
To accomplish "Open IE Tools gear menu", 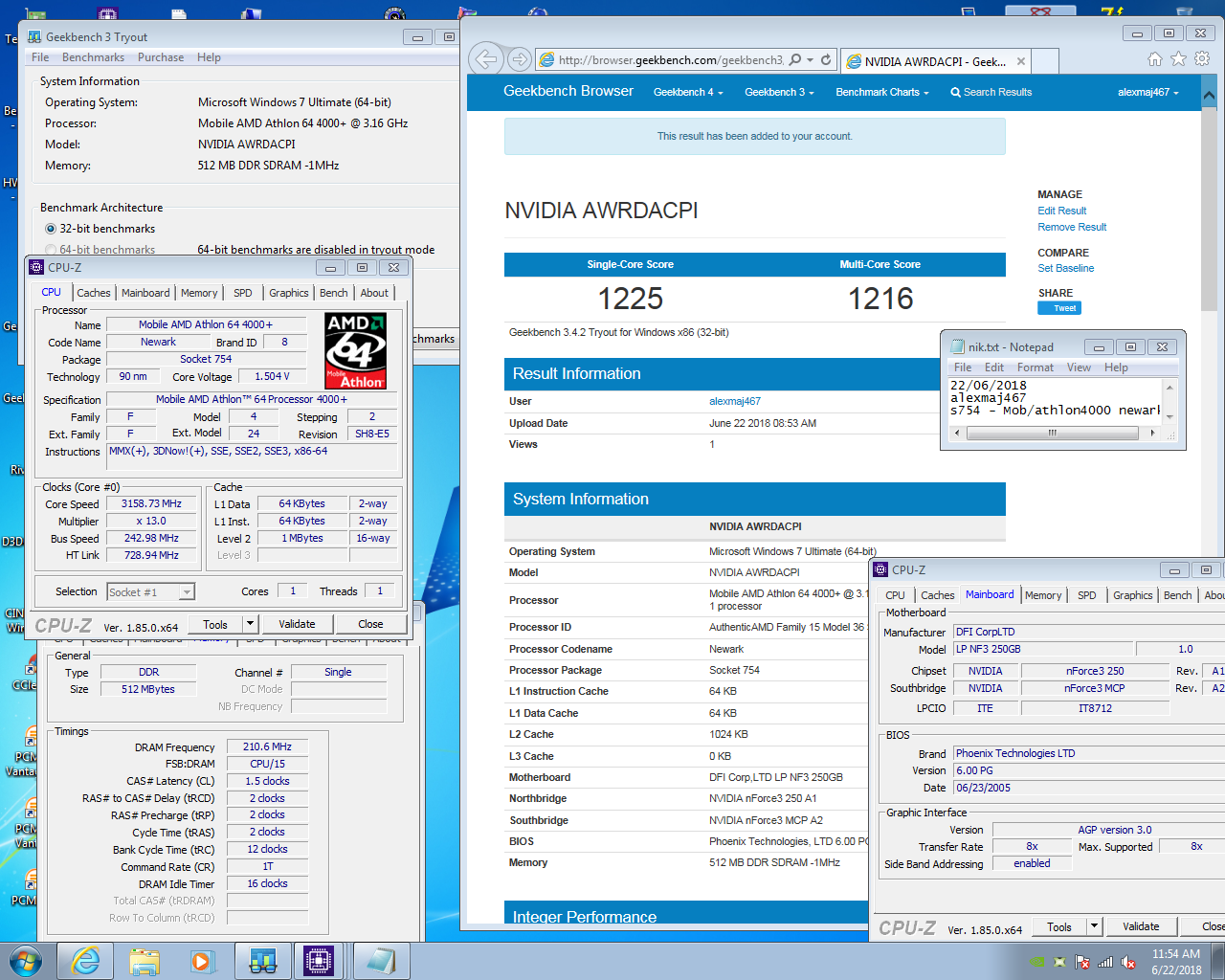I will (1202, 59).
